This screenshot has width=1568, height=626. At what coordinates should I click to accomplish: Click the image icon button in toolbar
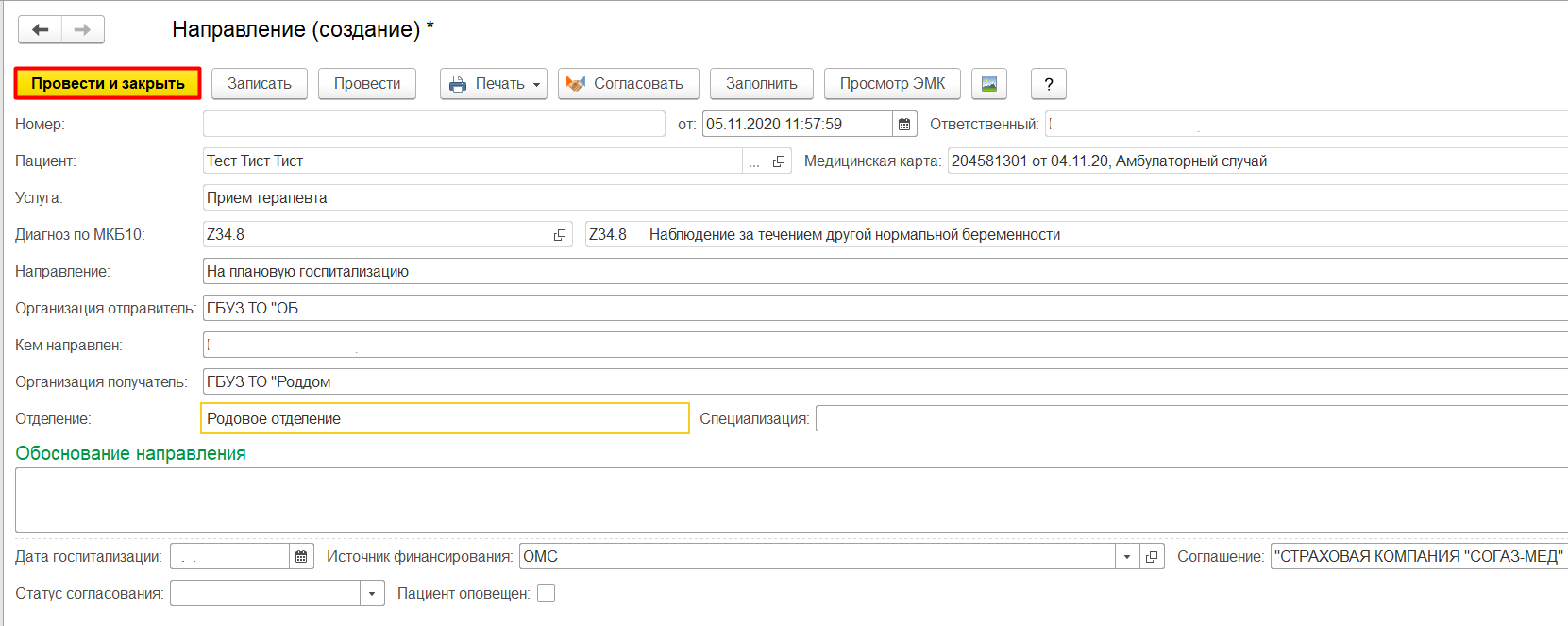pos(988,84)
